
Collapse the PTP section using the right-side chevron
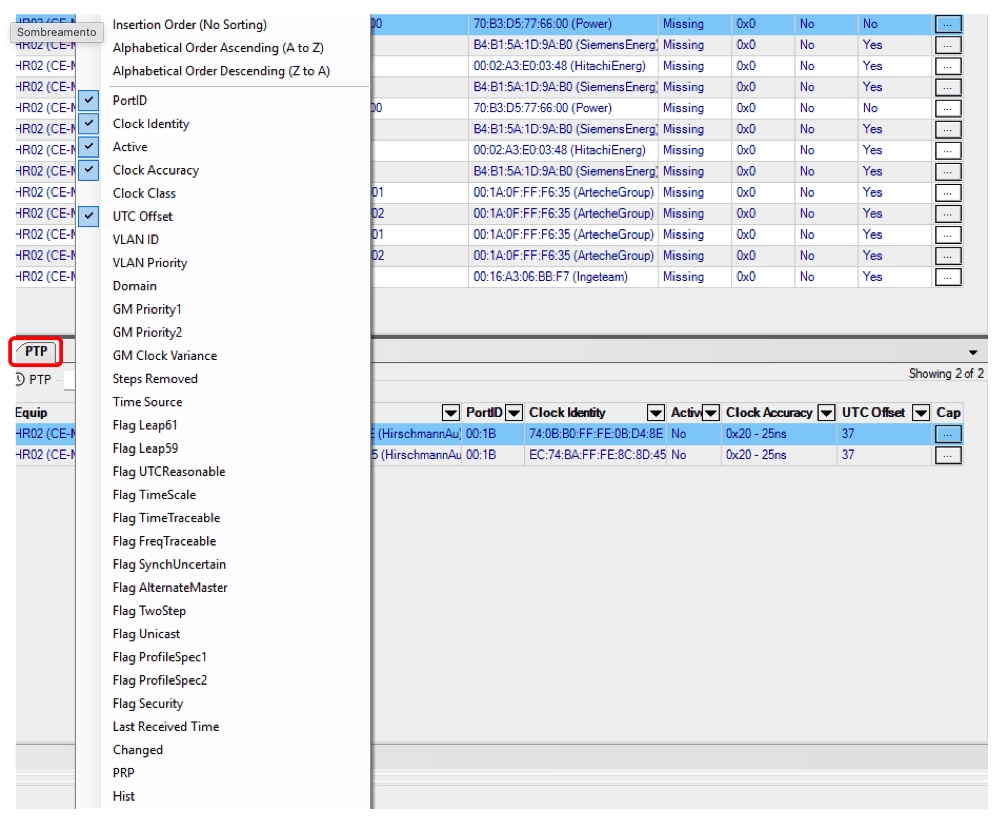[x=973, y=352]
